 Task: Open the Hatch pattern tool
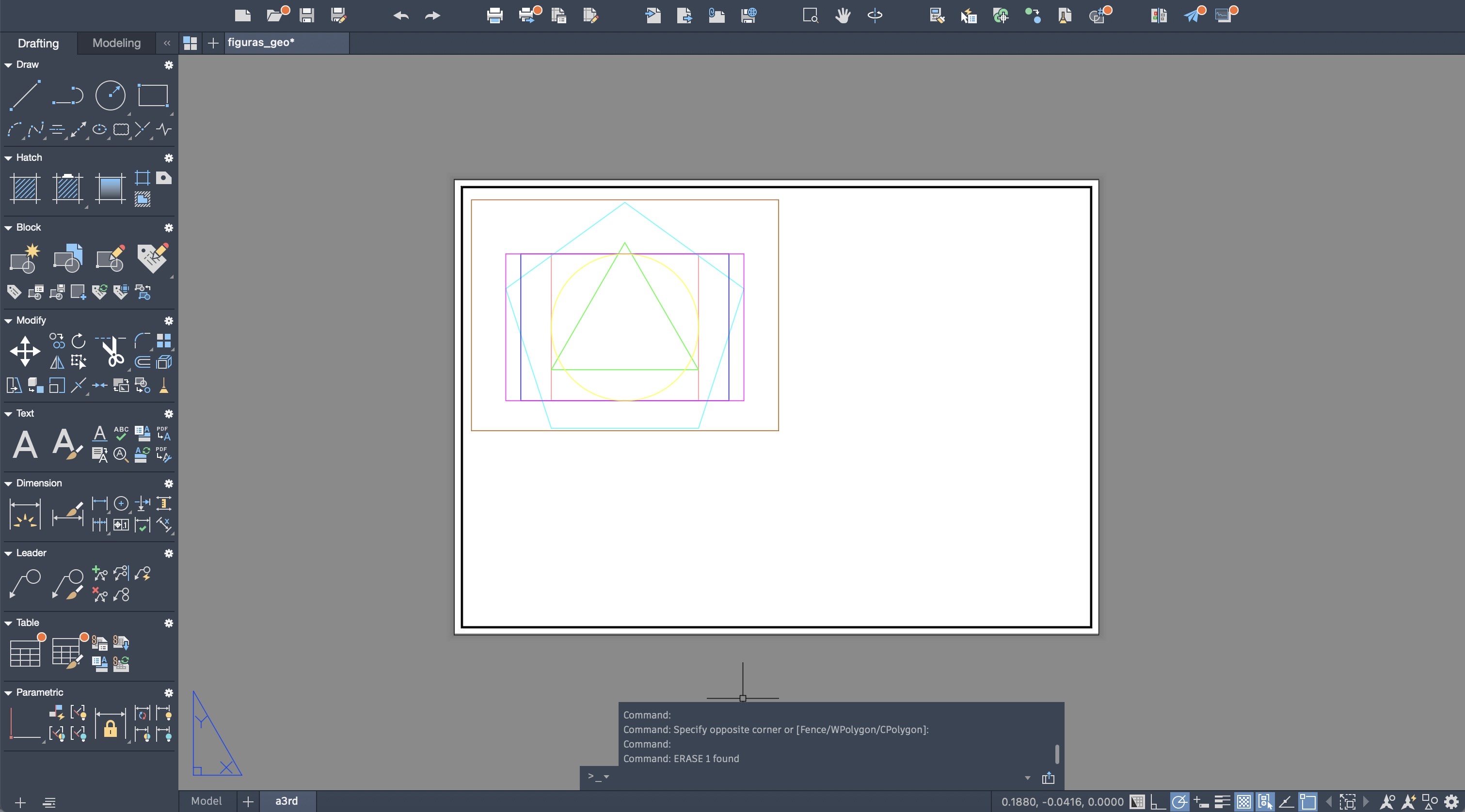point(25,188)
